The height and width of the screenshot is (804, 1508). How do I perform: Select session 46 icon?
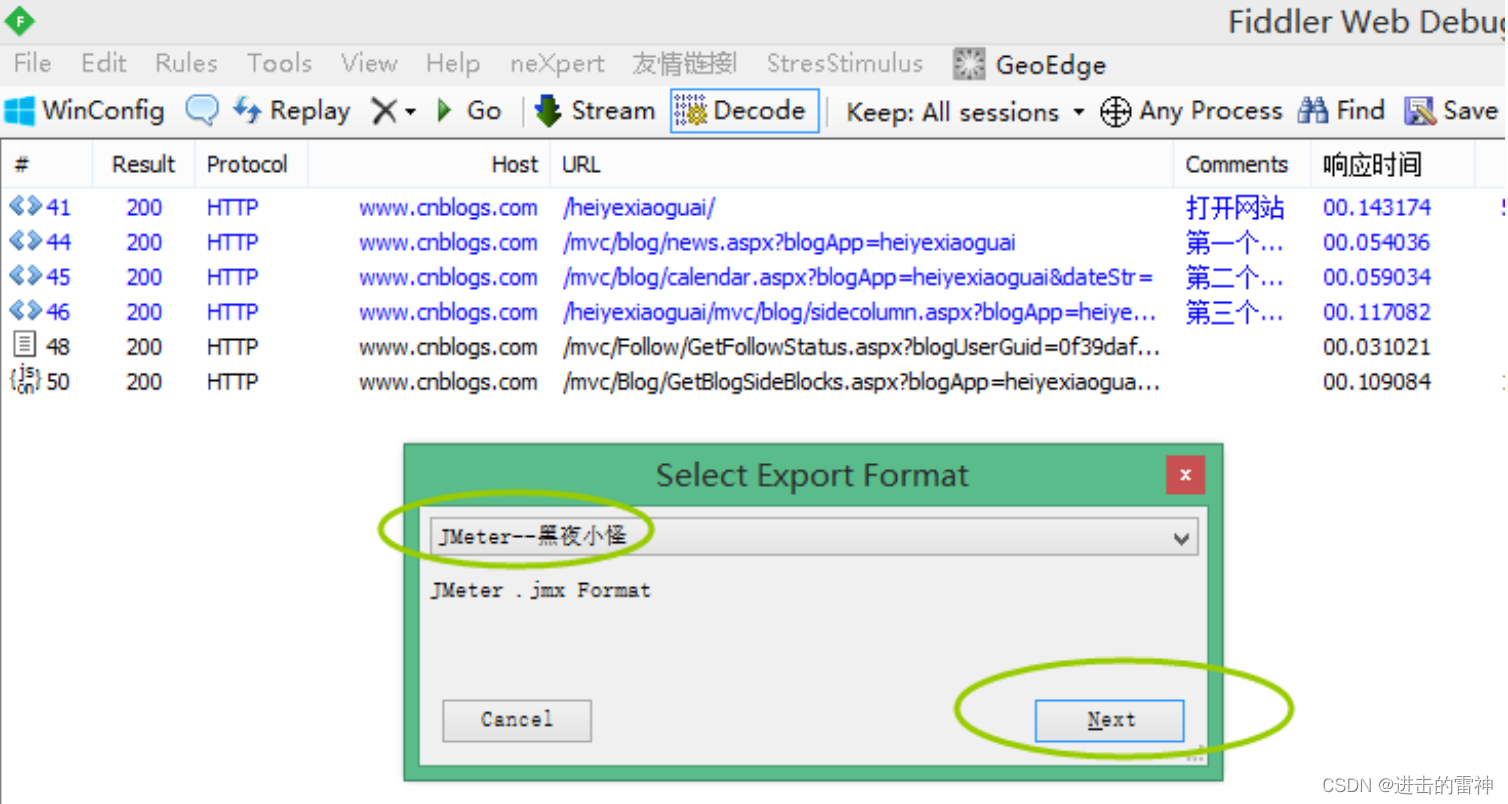point(25,311)
